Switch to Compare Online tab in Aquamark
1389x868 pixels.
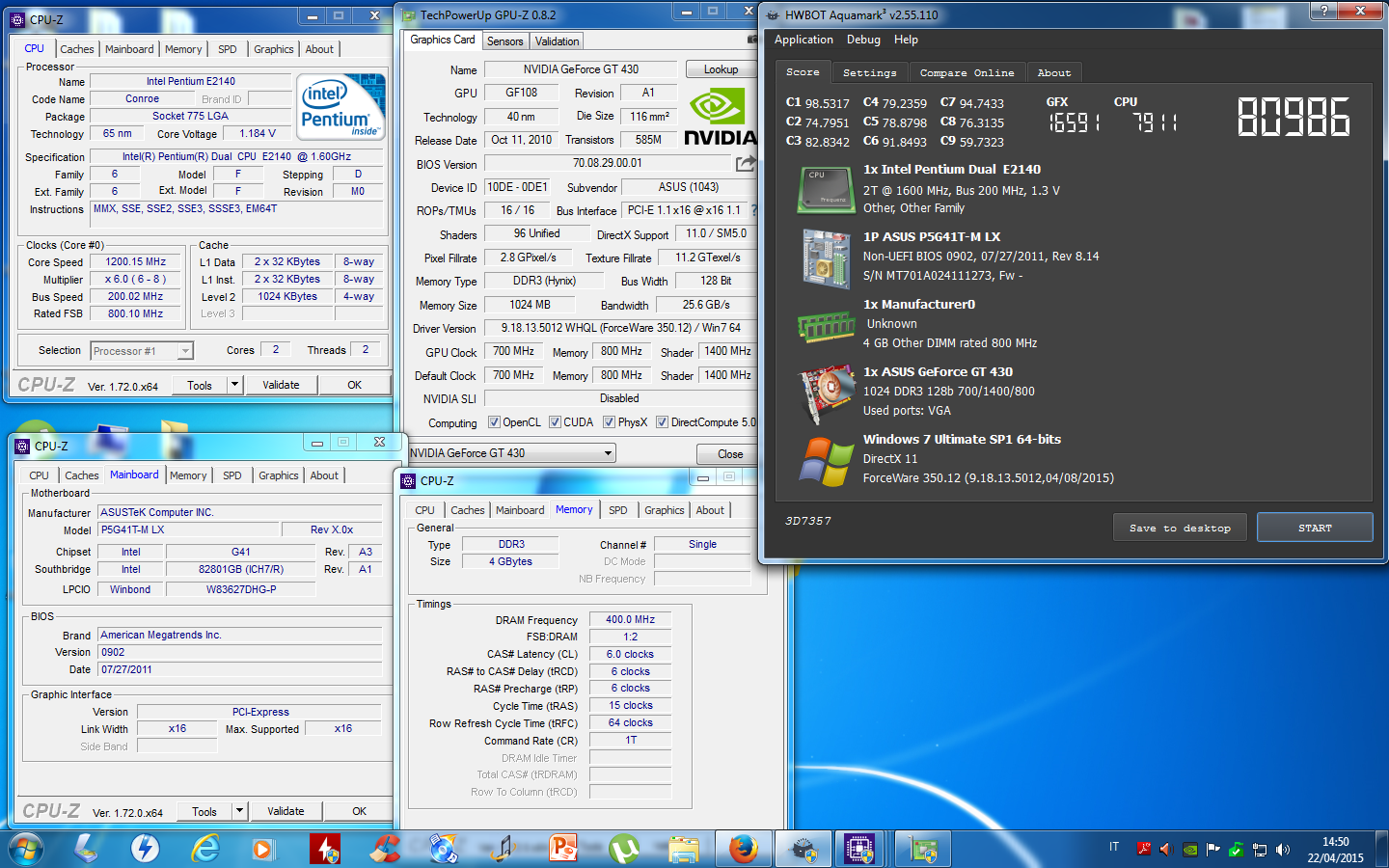pyautogui.click(x=967, y=72)
